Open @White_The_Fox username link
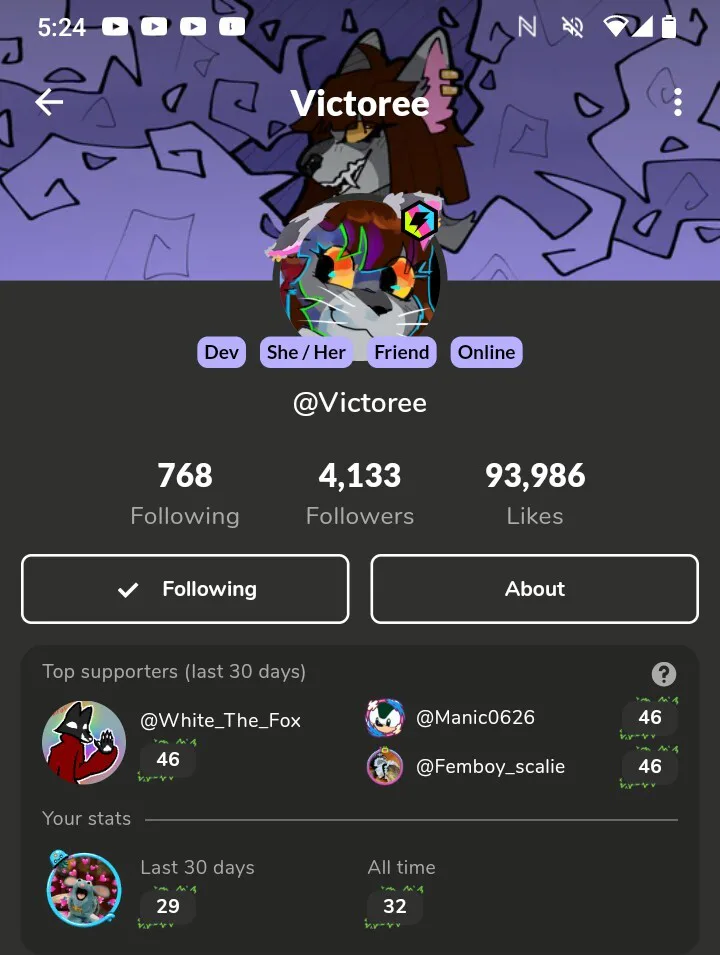 click(x=221, y=721)
